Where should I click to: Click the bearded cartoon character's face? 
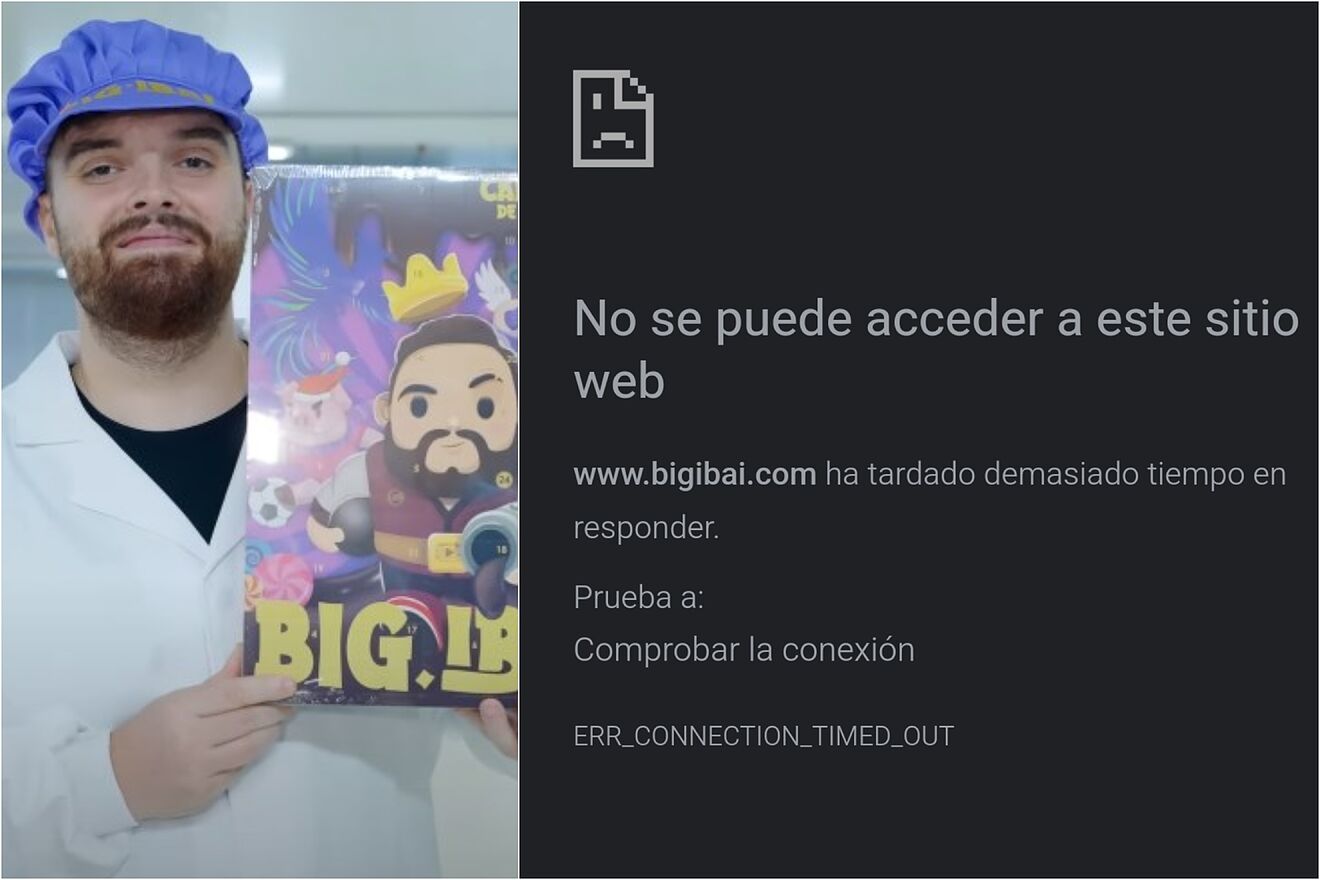pos(452,415)
